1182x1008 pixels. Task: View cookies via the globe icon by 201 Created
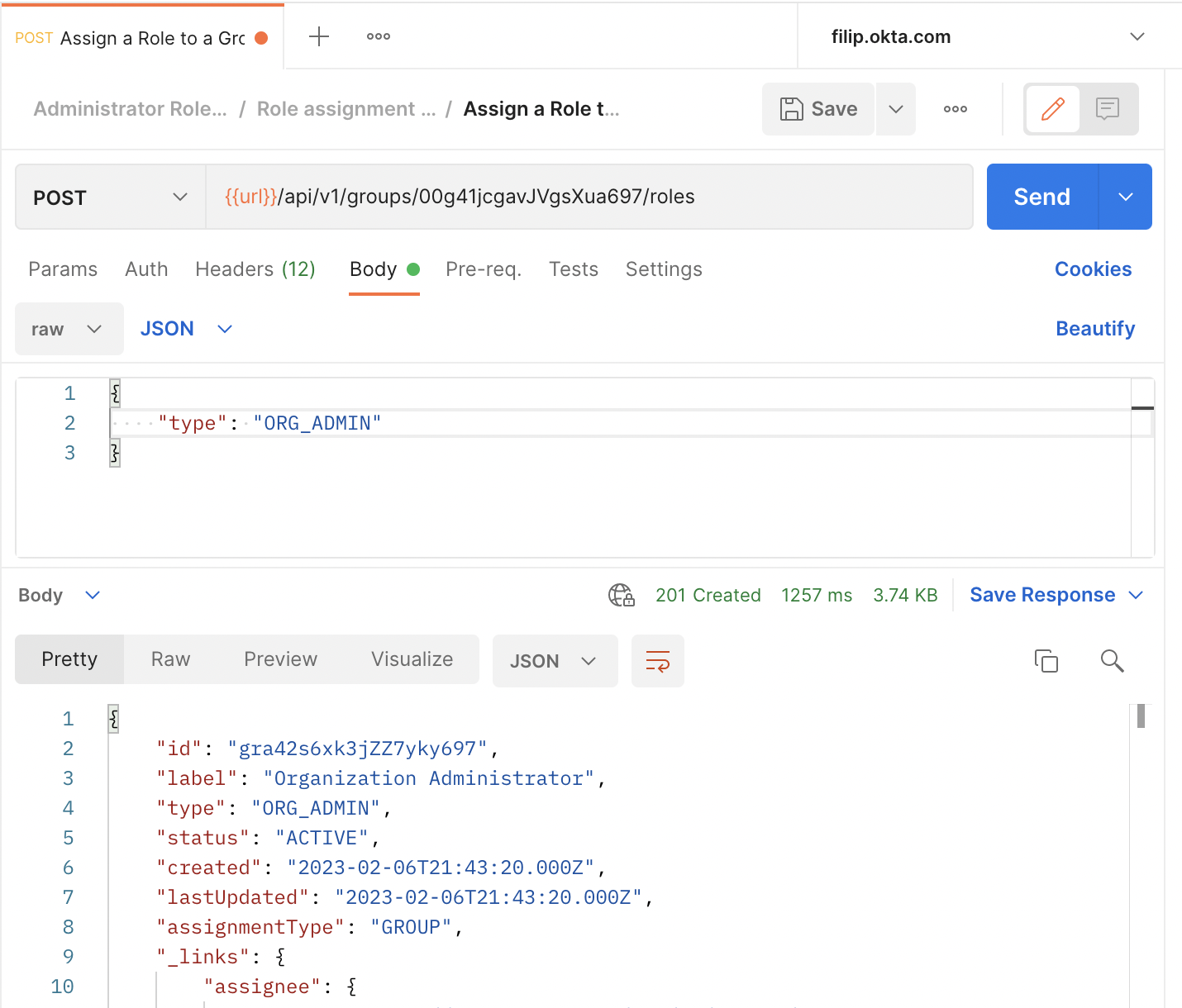click(x=621, y=595)
